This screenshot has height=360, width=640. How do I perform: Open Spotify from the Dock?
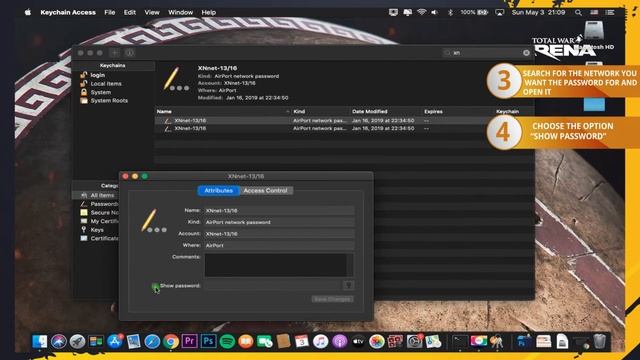click(227, 341)
